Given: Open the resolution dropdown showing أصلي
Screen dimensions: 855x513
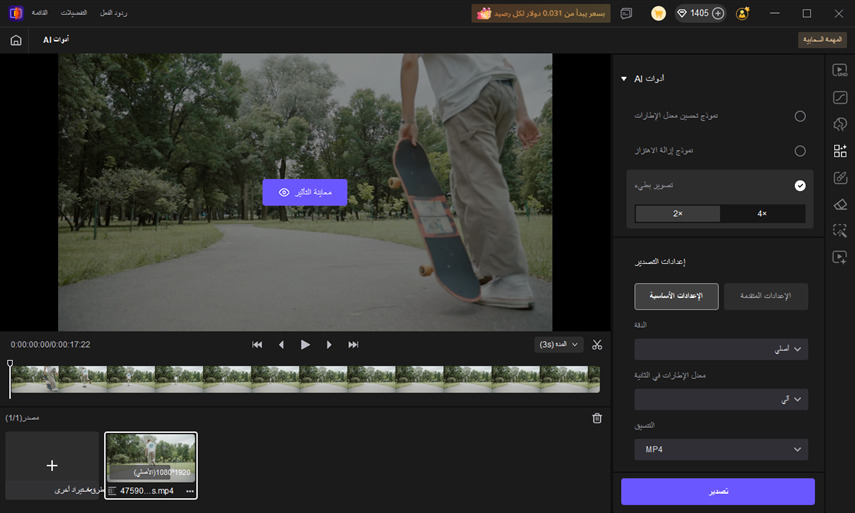Looking at the screenshot, I should pos(721,349).
